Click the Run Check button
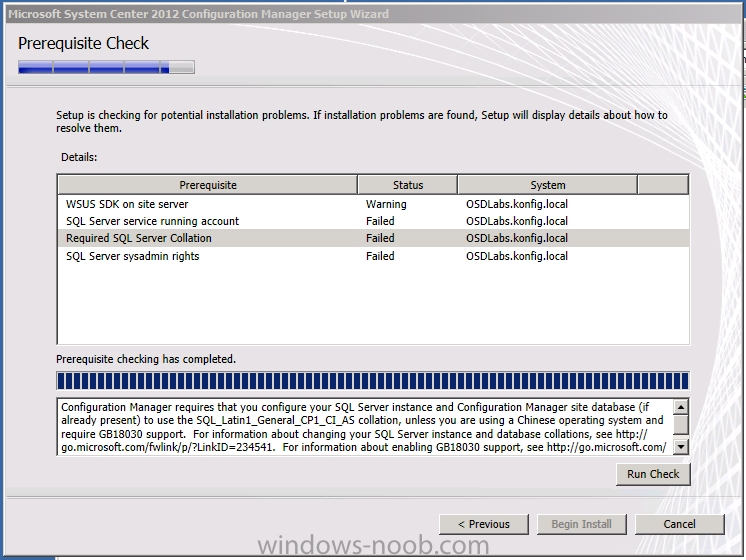Viewport: 746px width, 560px height. 653,474
